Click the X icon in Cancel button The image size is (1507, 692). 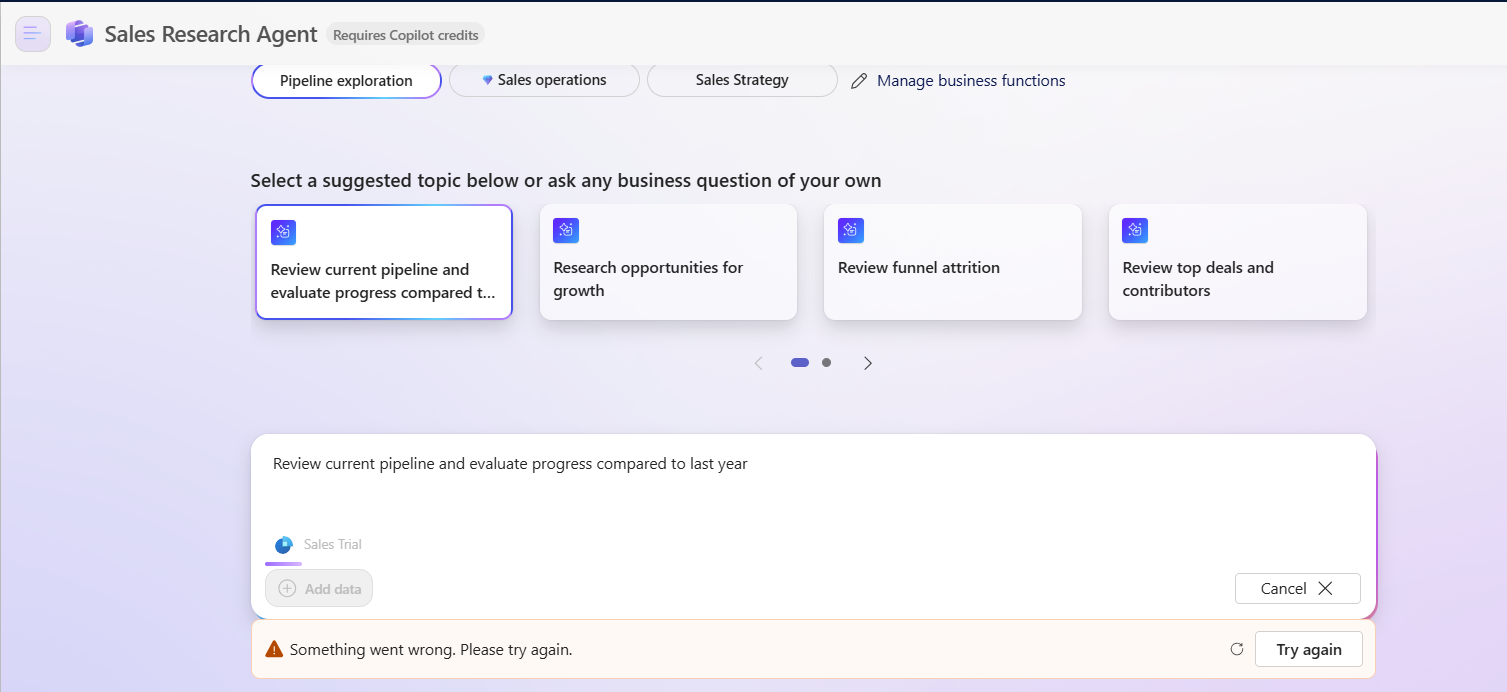(x=1325, y=589)
